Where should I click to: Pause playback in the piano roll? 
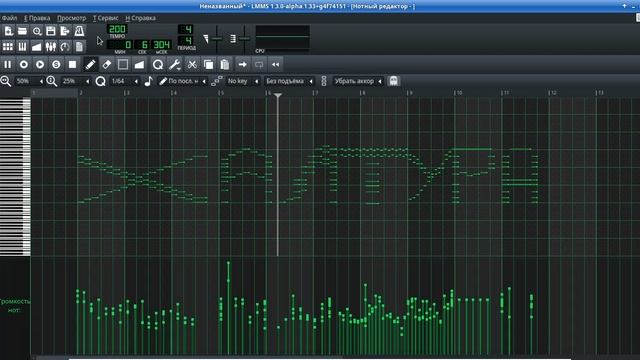click(8, 64)
